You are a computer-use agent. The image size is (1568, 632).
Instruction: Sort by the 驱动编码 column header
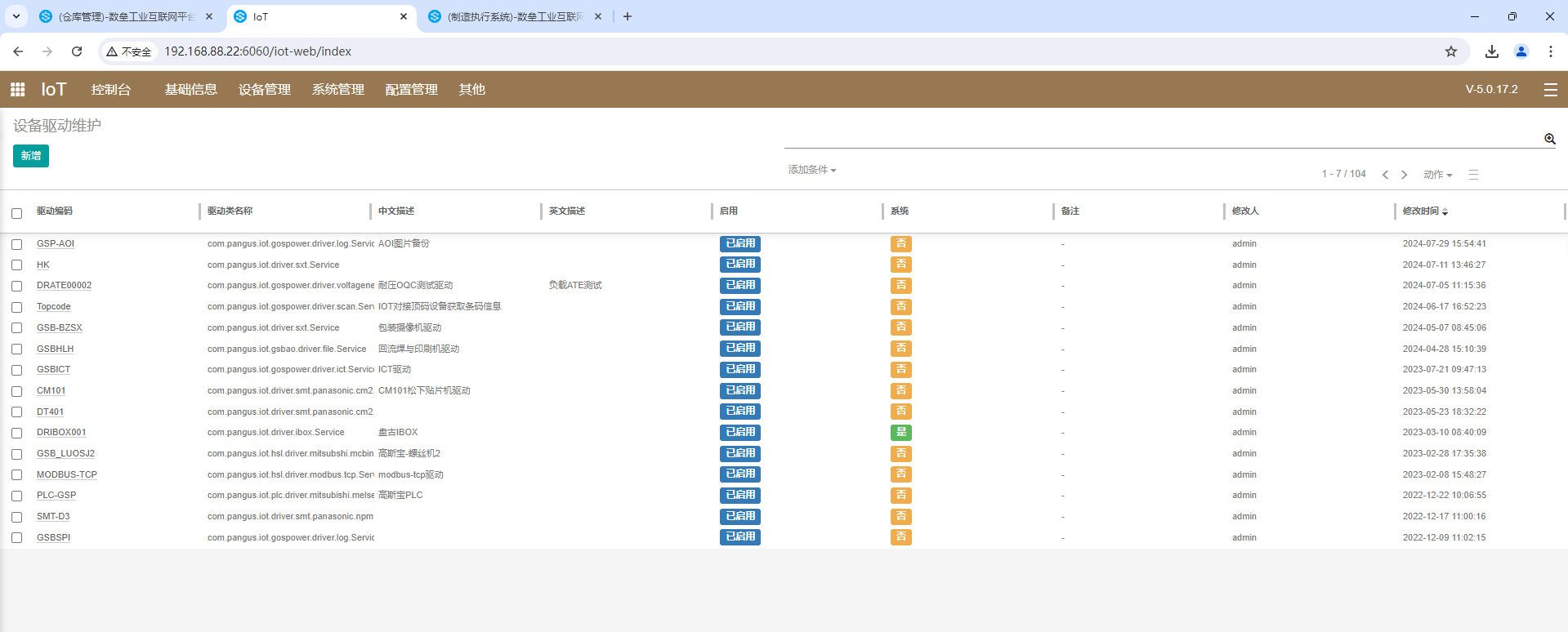tap(55, 211)
